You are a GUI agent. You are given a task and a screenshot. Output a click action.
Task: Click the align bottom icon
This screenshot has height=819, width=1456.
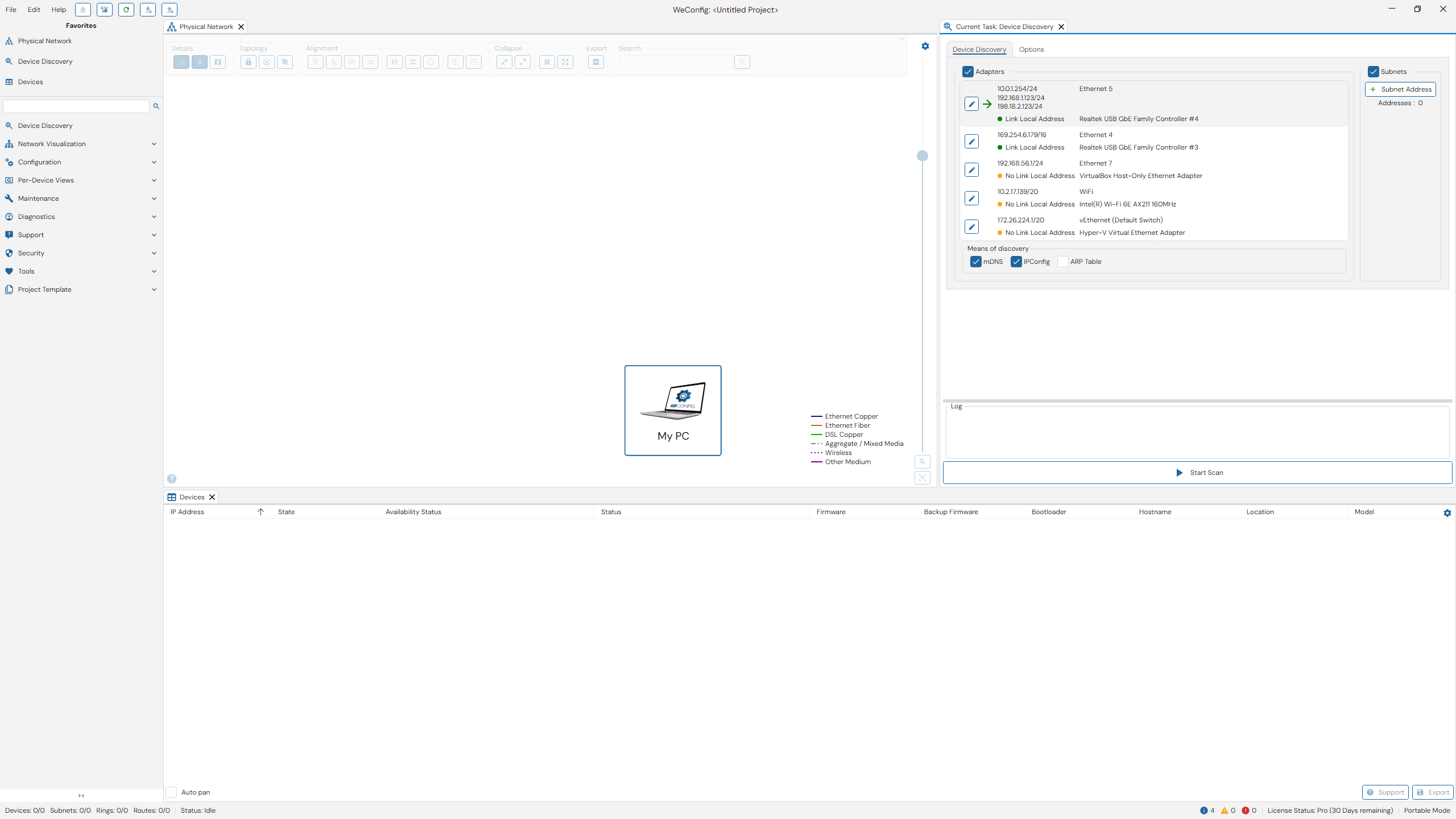(334, 62)
